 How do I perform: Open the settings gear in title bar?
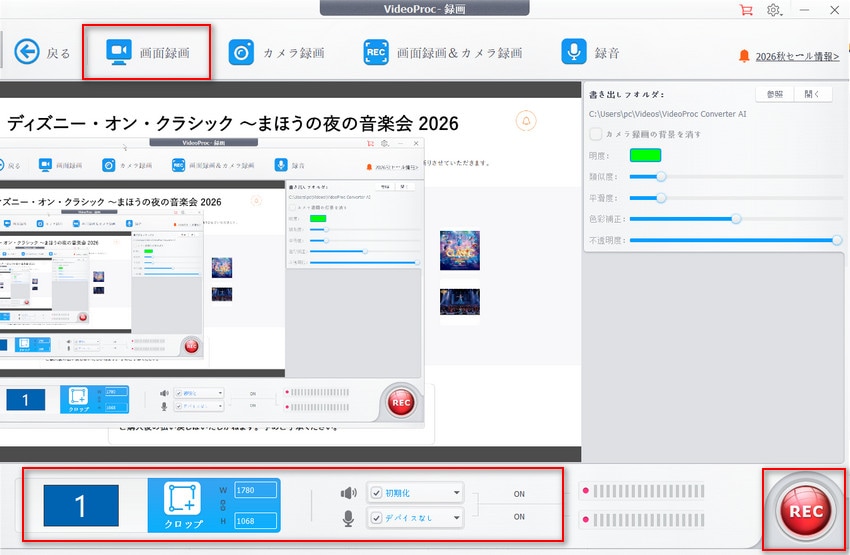pos(774,10)
